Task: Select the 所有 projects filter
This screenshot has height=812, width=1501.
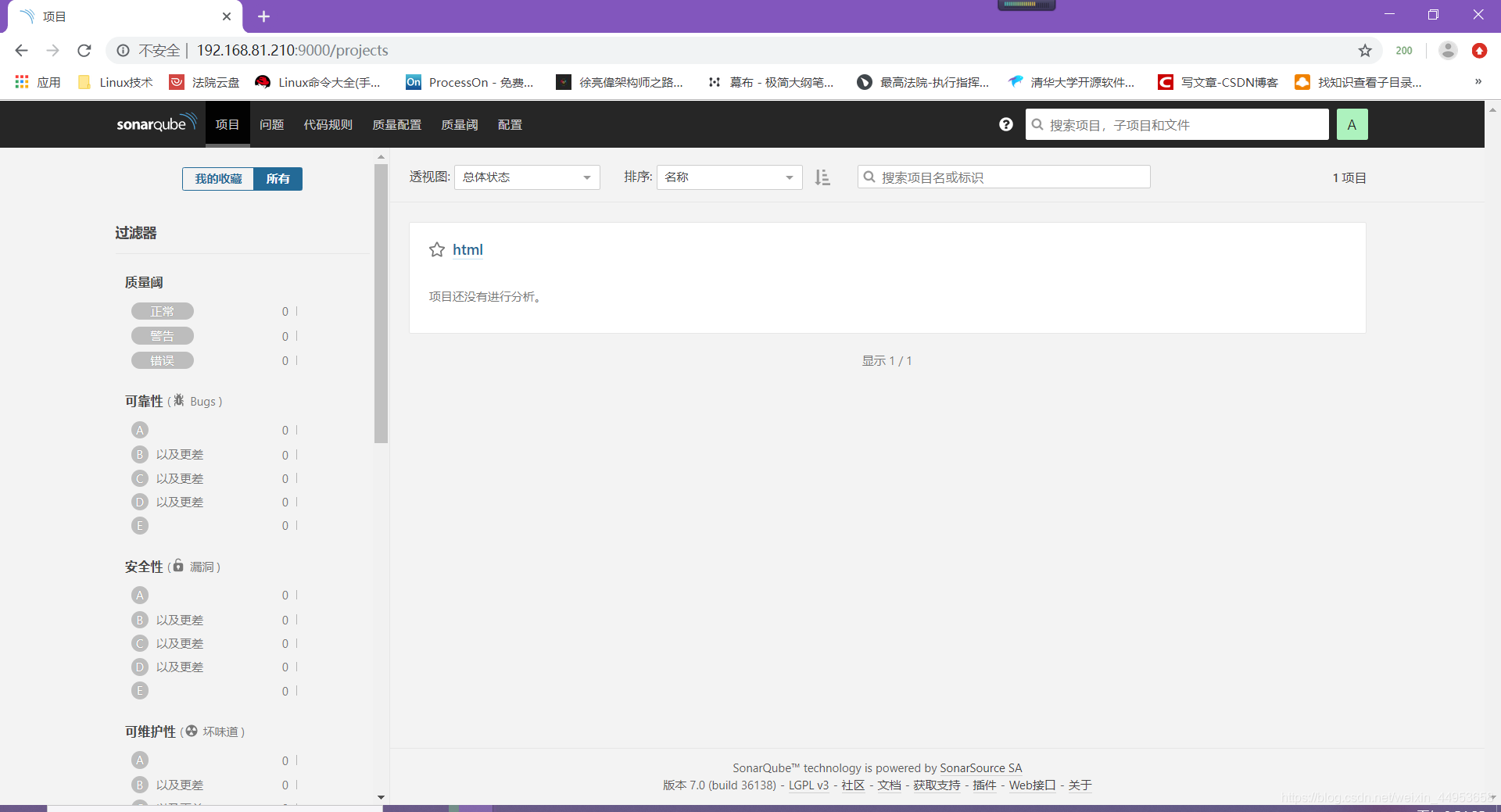Action: tap(278, 178)
